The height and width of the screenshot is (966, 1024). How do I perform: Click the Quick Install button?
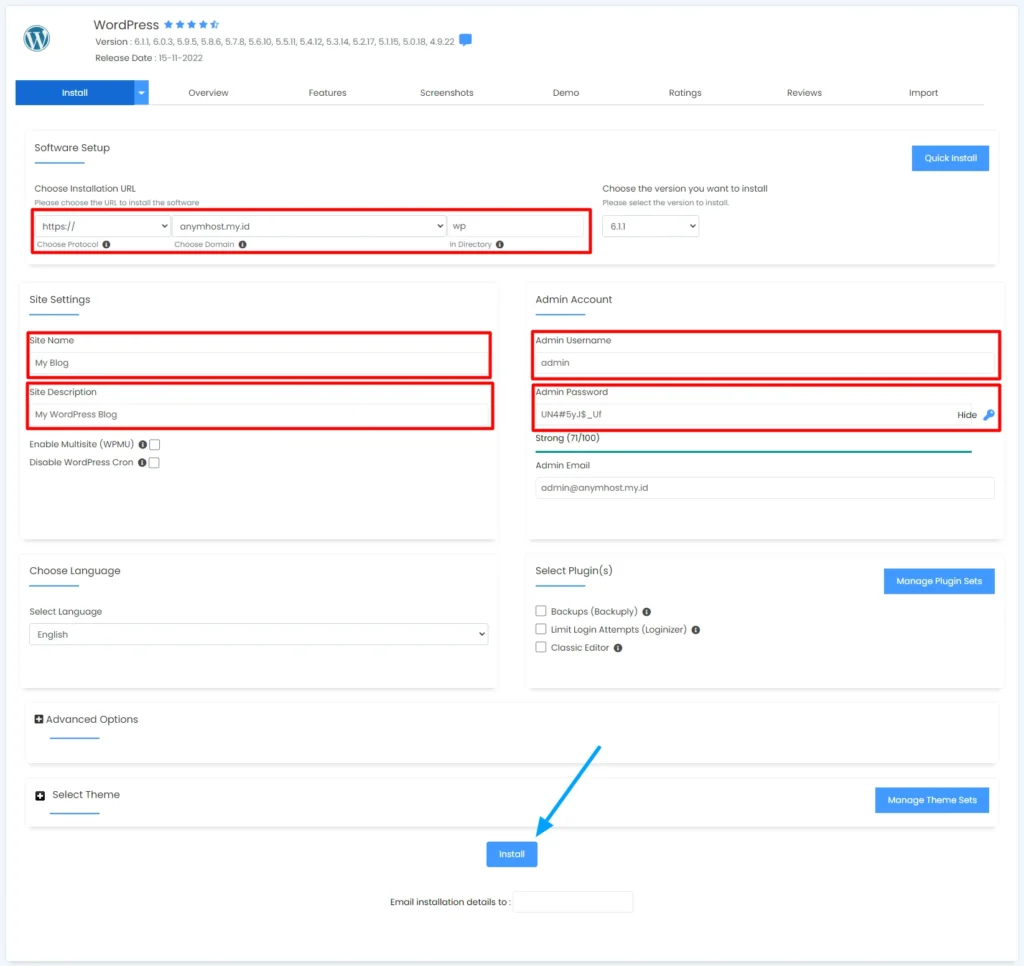pyautogui.click(x=950, y=158)
